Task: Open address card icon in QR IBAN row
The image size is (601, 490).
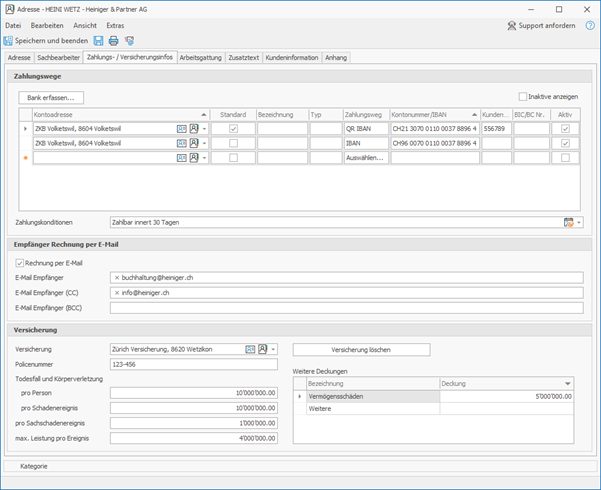Action: click(182, 129)
